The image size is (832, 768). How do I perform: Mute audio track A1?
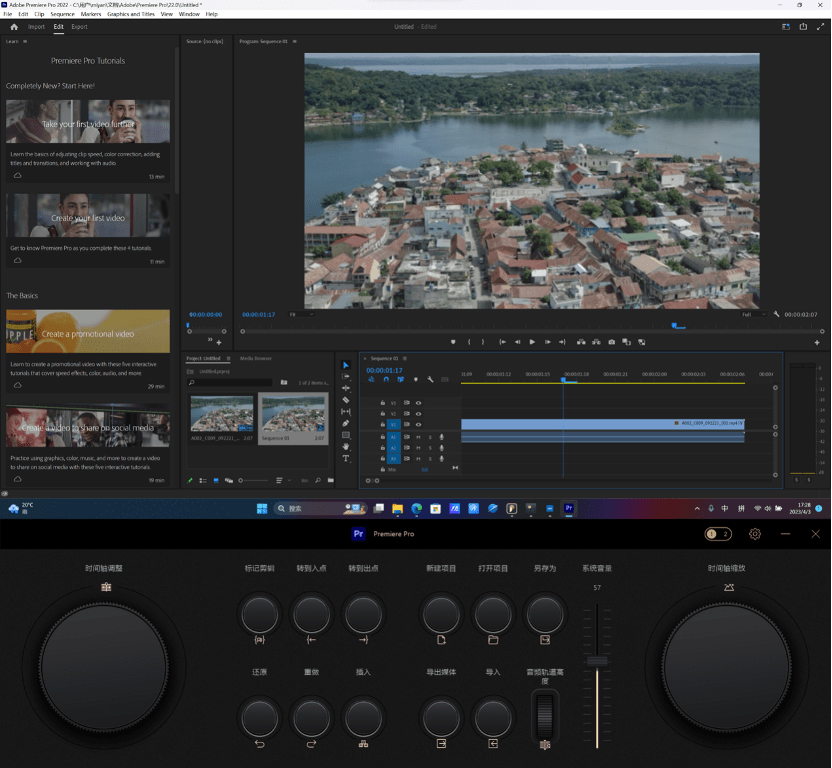pos(418,436)
